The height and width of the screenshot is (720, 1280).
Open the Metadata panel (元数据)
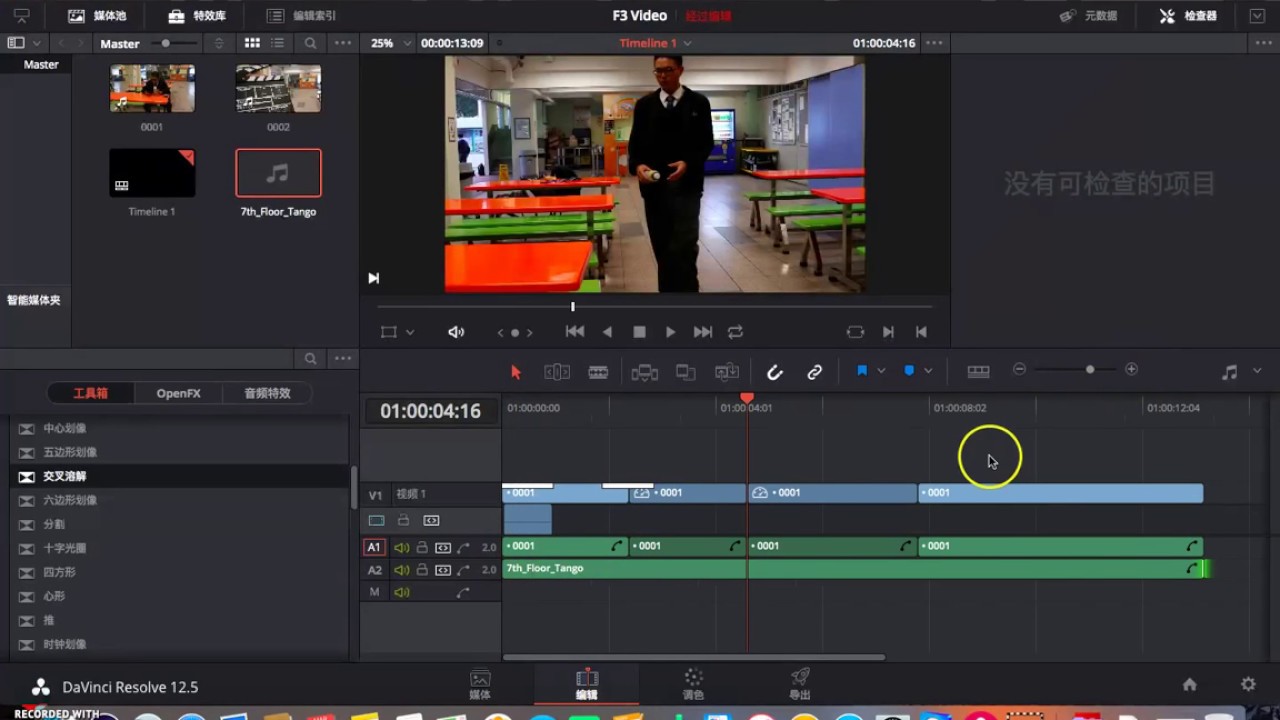point(1089,16)
